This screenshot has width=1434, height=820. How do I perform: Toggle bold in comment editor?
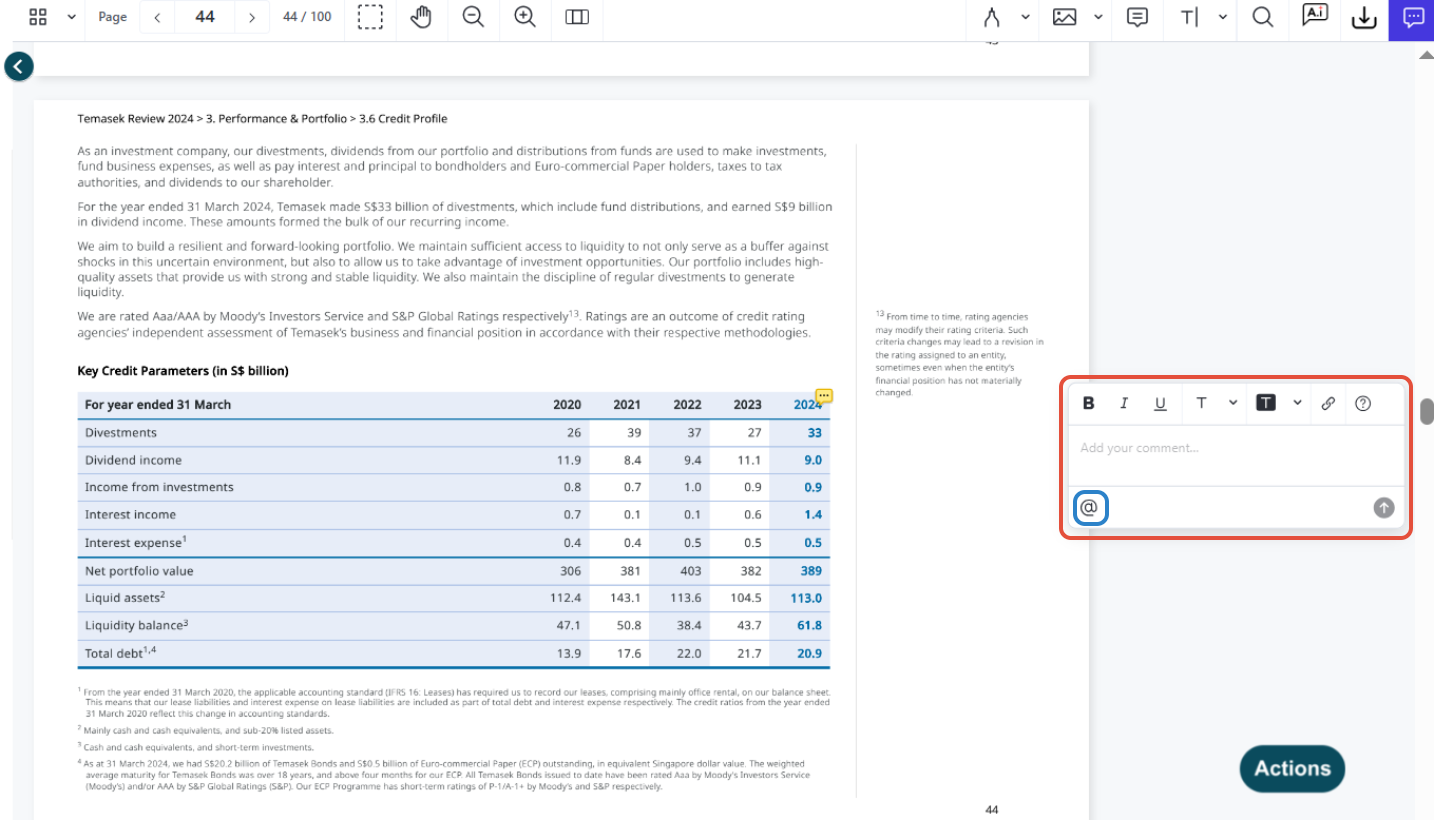coord(1089,403)
